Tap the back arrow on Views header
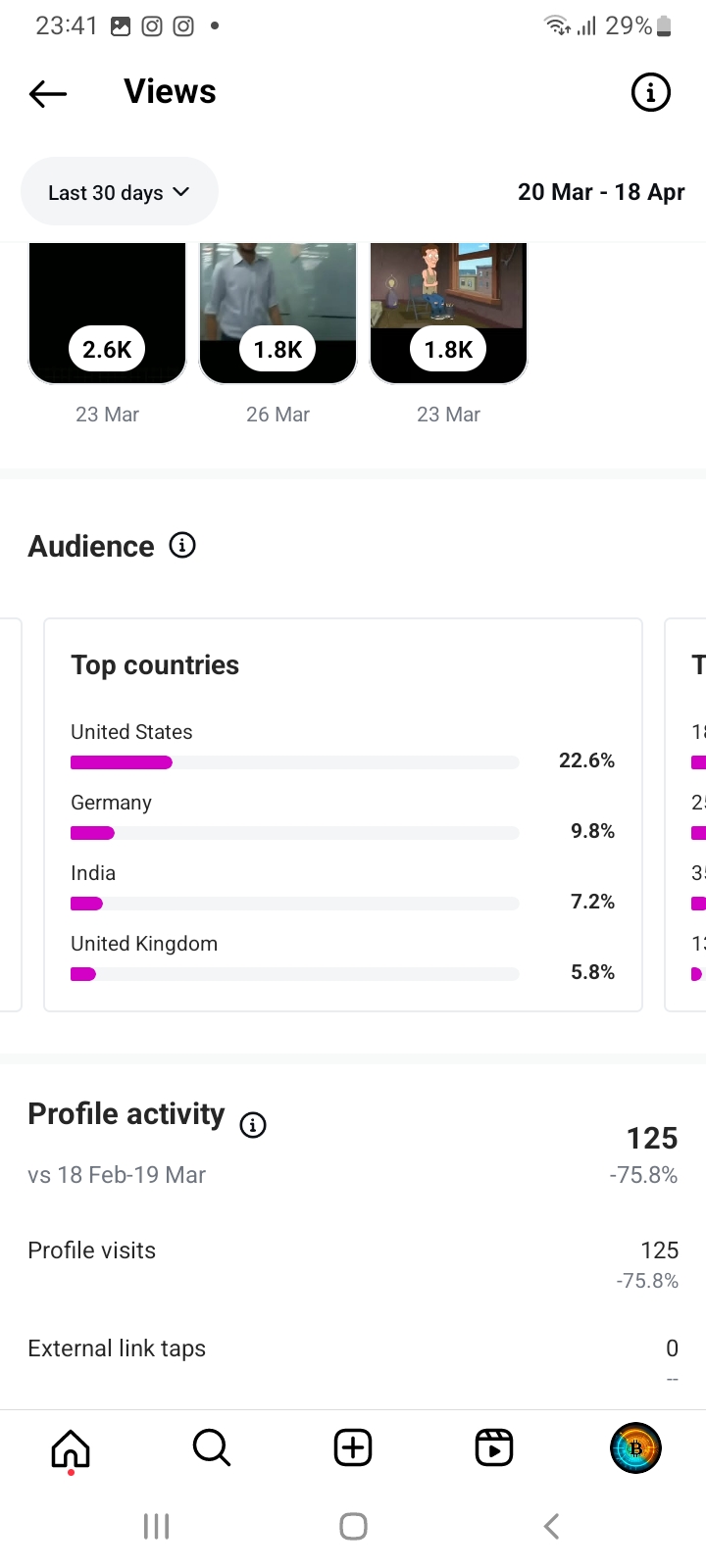Viewport: 706px width, 1568px height. point(48,93)
